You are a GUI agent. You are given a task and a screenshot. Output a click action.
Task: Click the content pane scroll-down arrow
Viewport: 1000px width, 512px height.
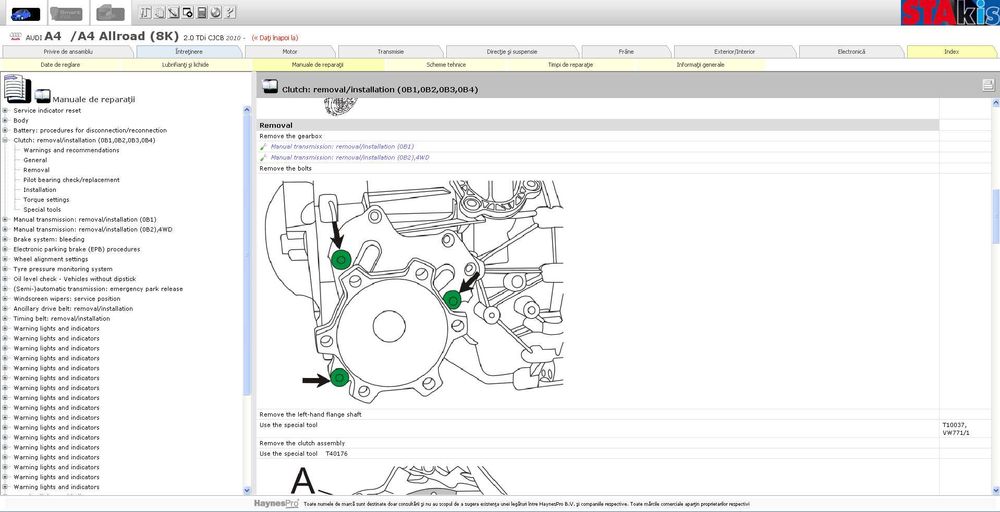(996, 490)
